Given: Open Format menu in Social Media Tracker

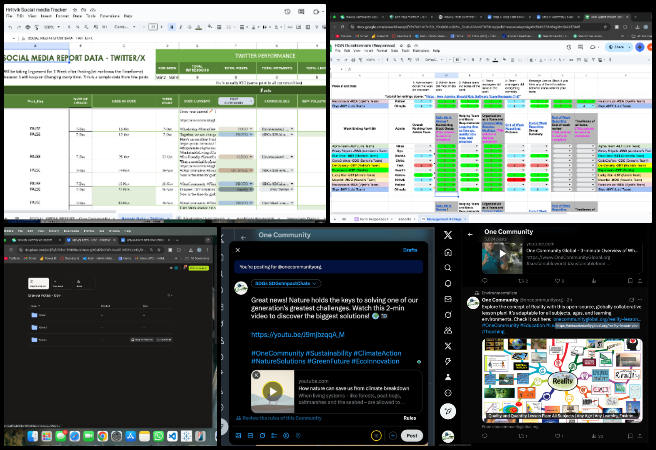Looking at the screenshot, I should click(62, 16).
